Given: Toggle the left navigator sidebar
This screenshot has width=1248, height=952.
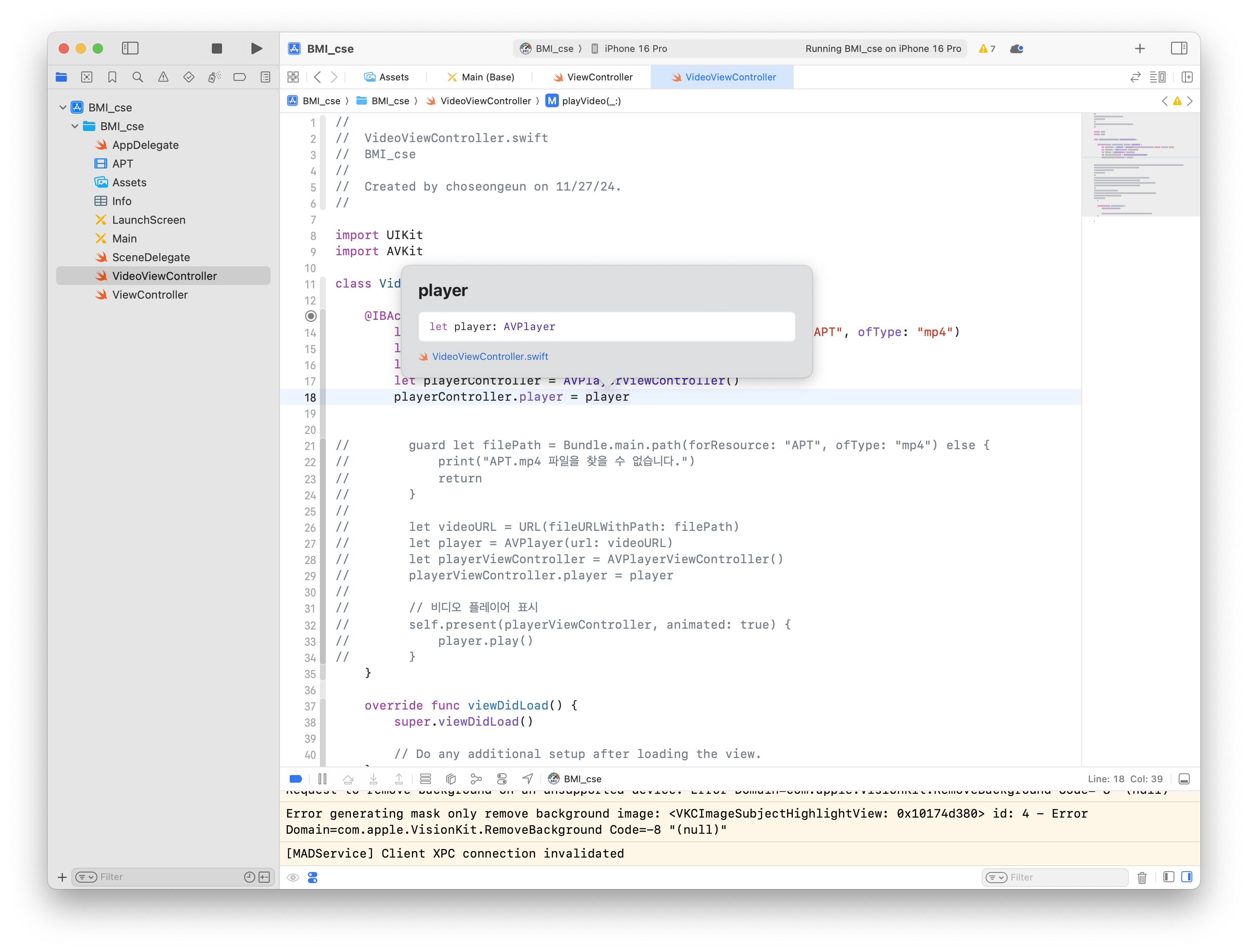Looking at the screenshot, I should click(x=130, y=49).
